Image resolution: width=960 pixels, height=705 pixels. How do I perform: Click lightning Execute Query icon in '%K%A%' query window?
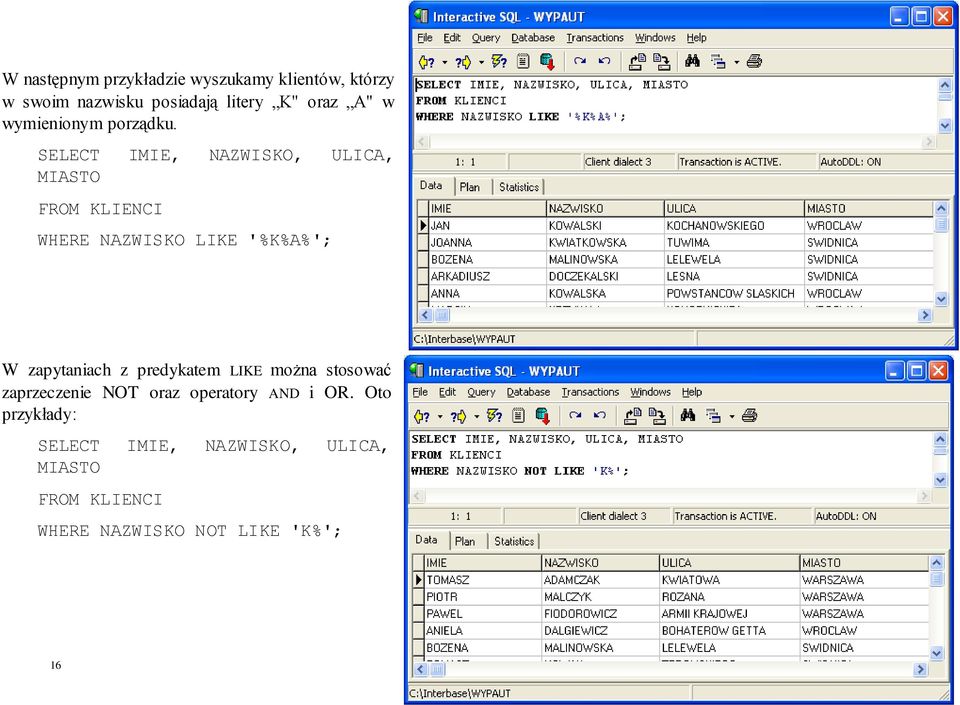coord(500,61)
